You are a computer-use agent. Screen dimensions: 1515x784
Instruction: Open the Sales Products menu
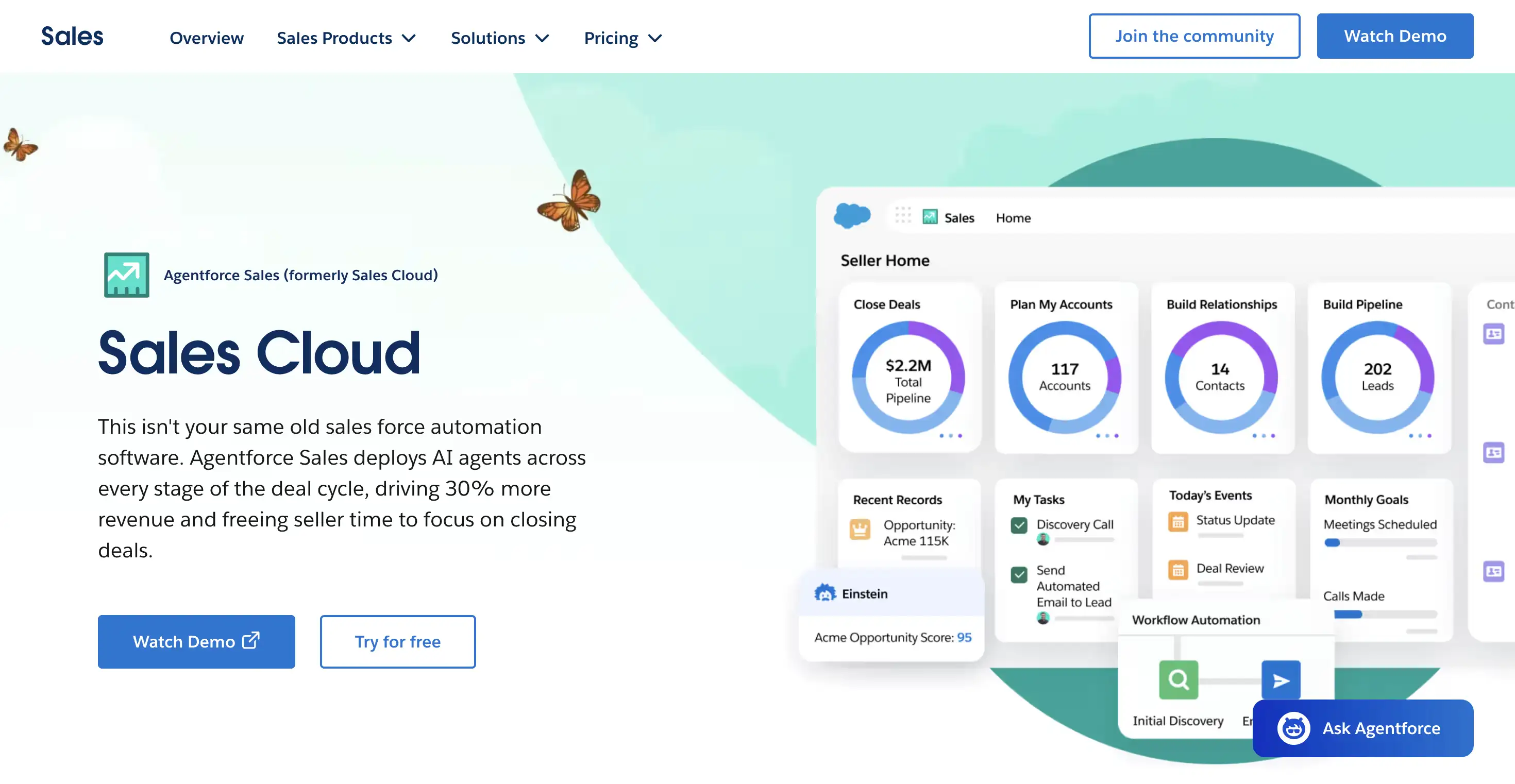(x=346, y=38)
